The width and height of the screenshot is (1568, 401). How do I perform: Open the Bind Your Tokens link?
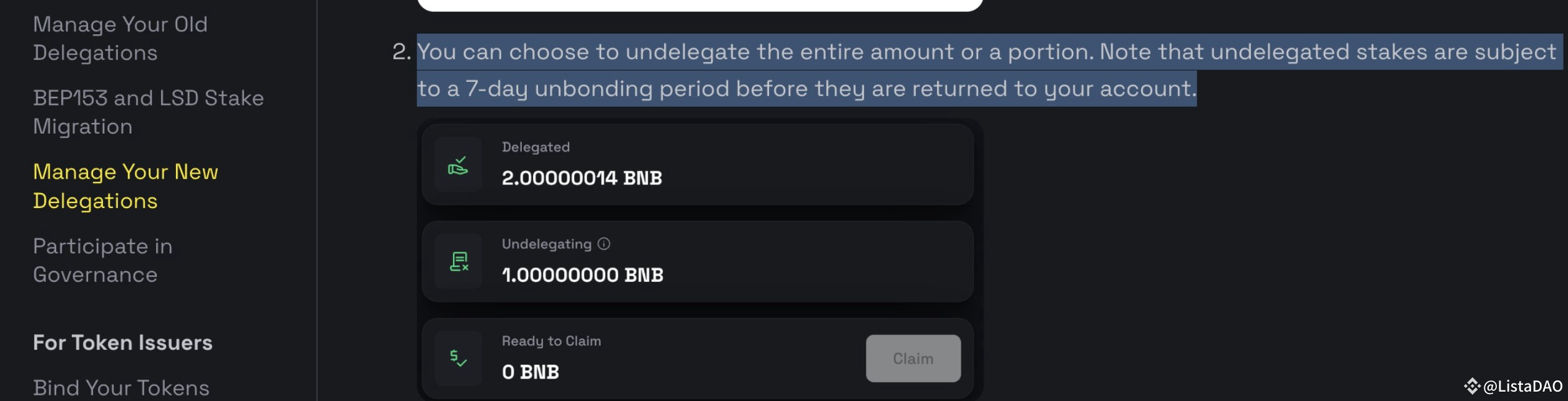123,387
